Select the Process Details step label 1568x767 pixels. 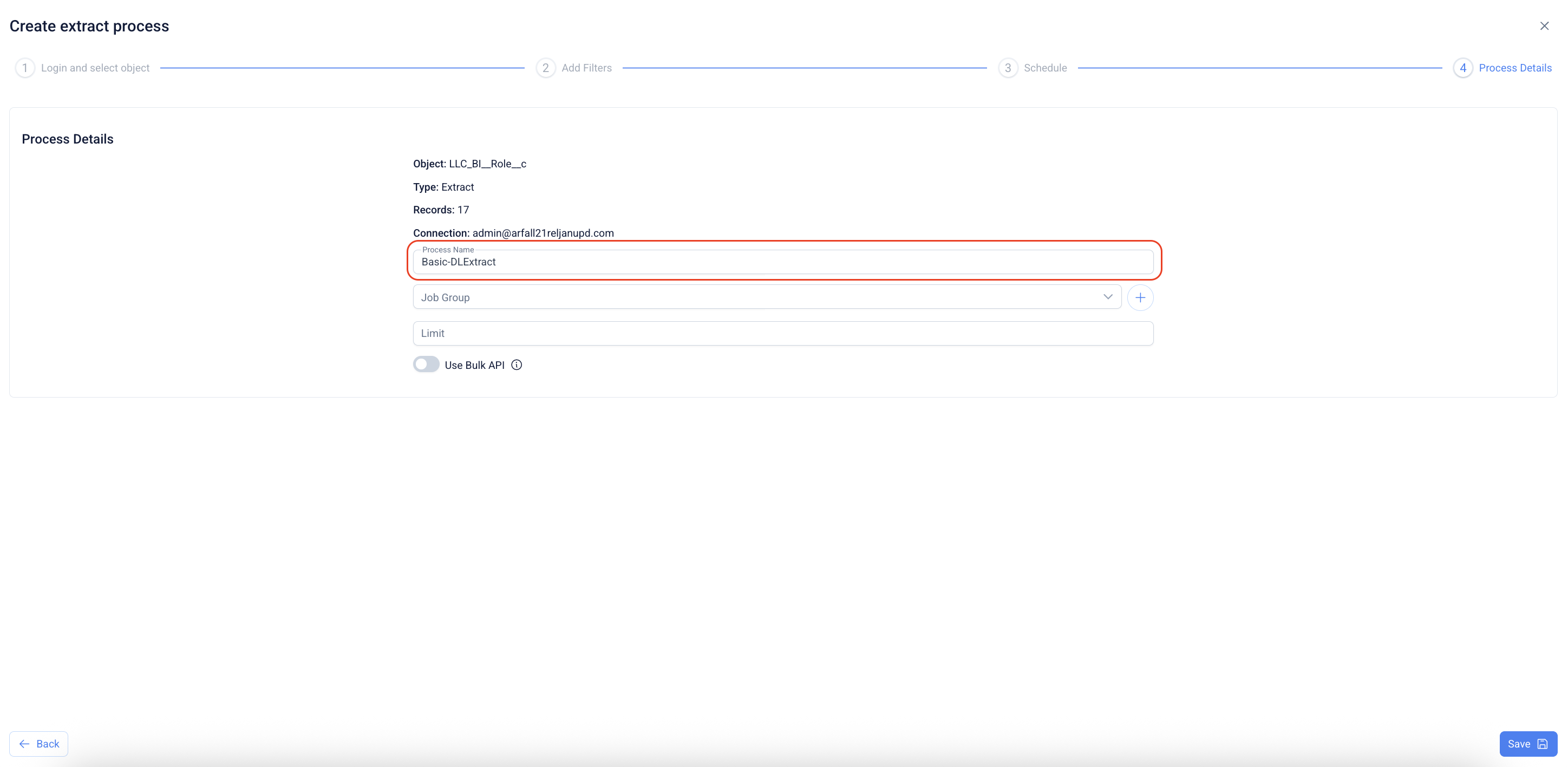tap(1514, 68)
